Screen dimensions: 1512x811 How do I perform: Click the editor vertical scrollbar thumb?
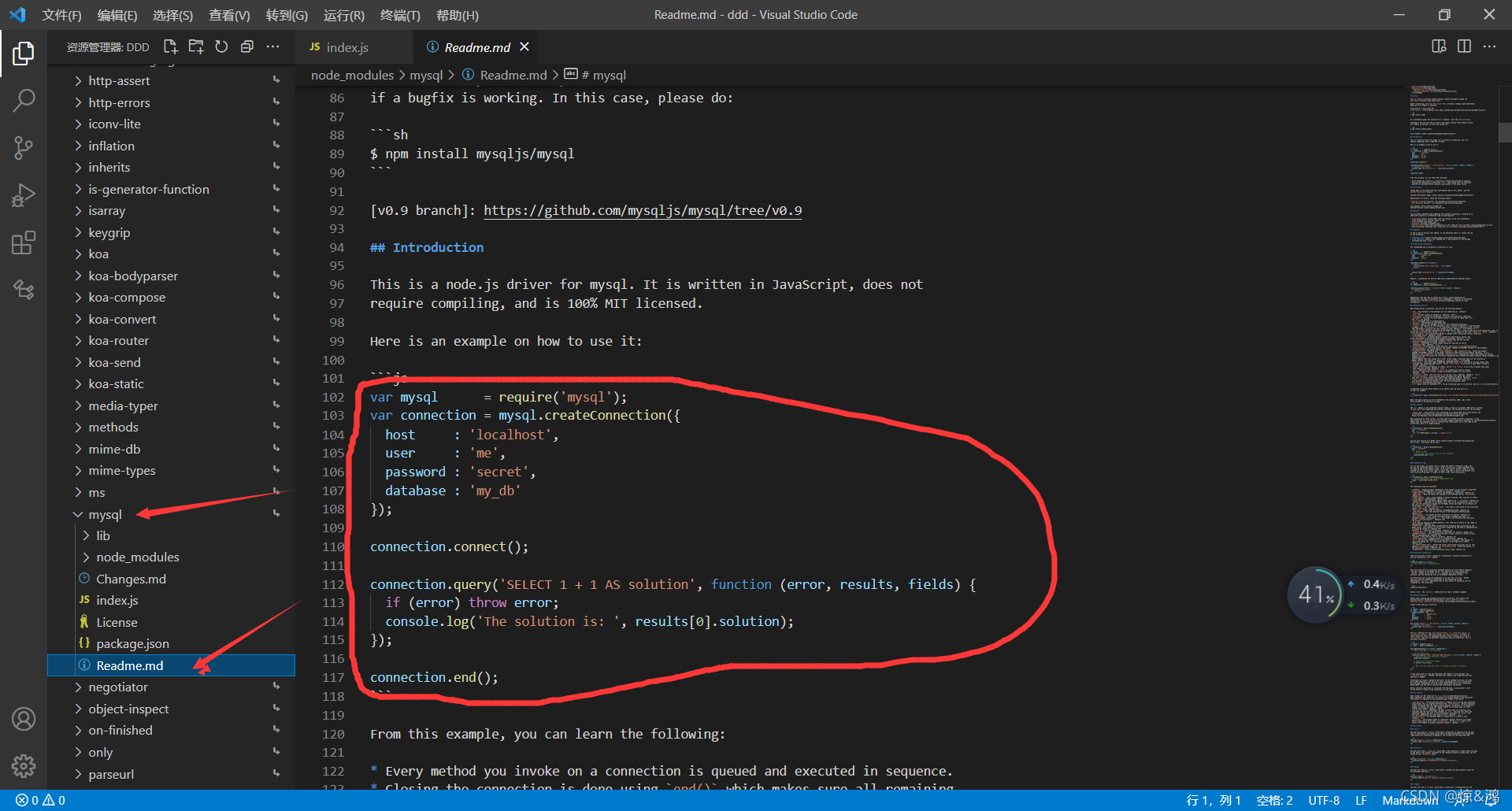(1505, 131)
